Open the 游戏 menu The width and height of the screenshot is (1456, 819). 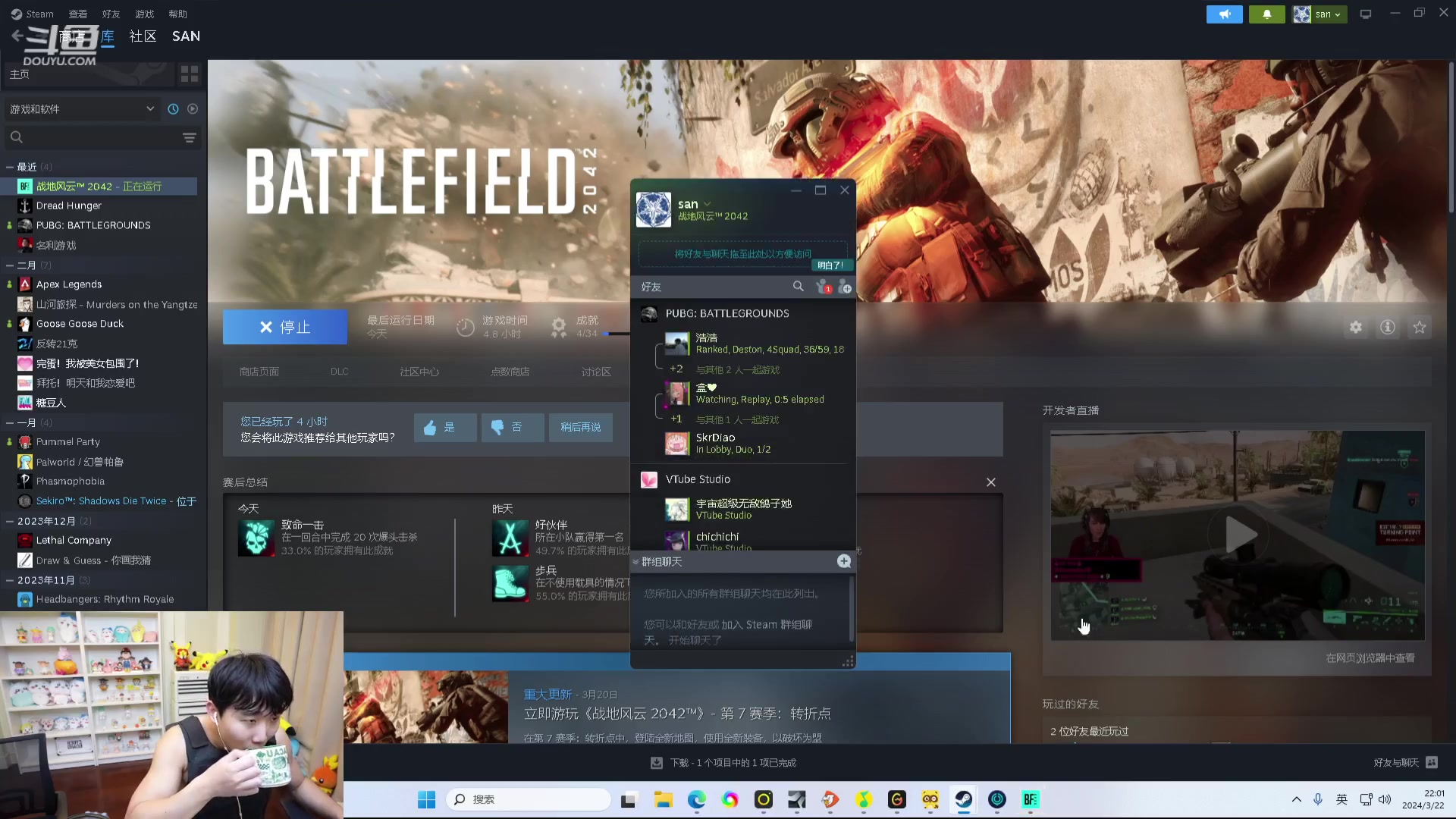[145, 14]
